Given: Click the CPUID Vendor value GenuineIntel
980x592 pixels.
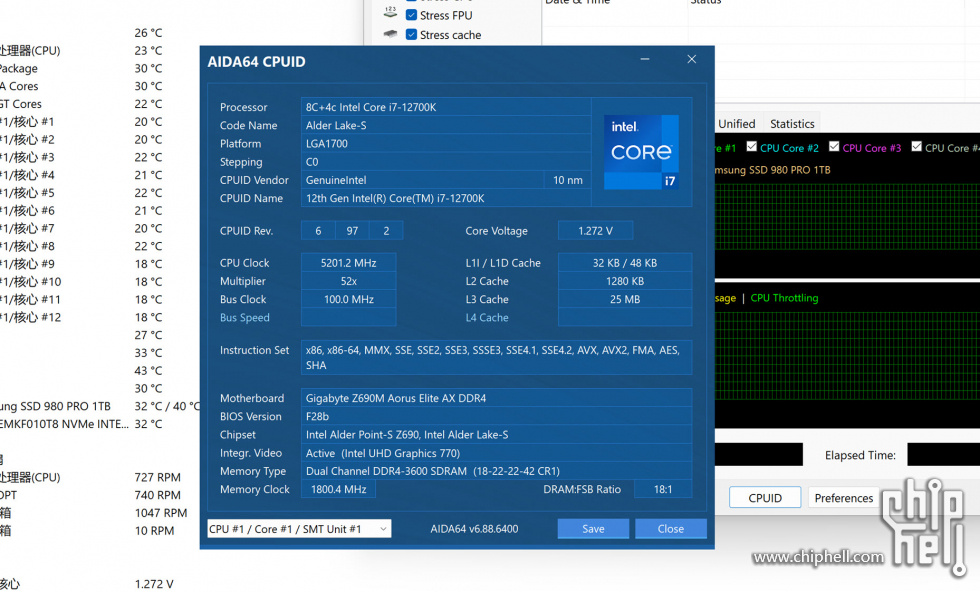Looking at the screenshot, I should pyautogui.click(x=422, y=180).
